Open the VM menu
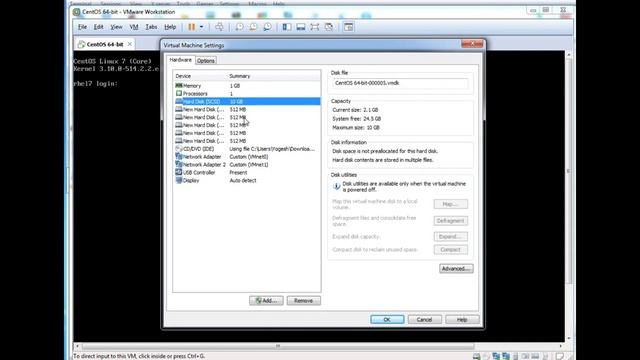Screen dimensions: 640x360 (134, 27)
